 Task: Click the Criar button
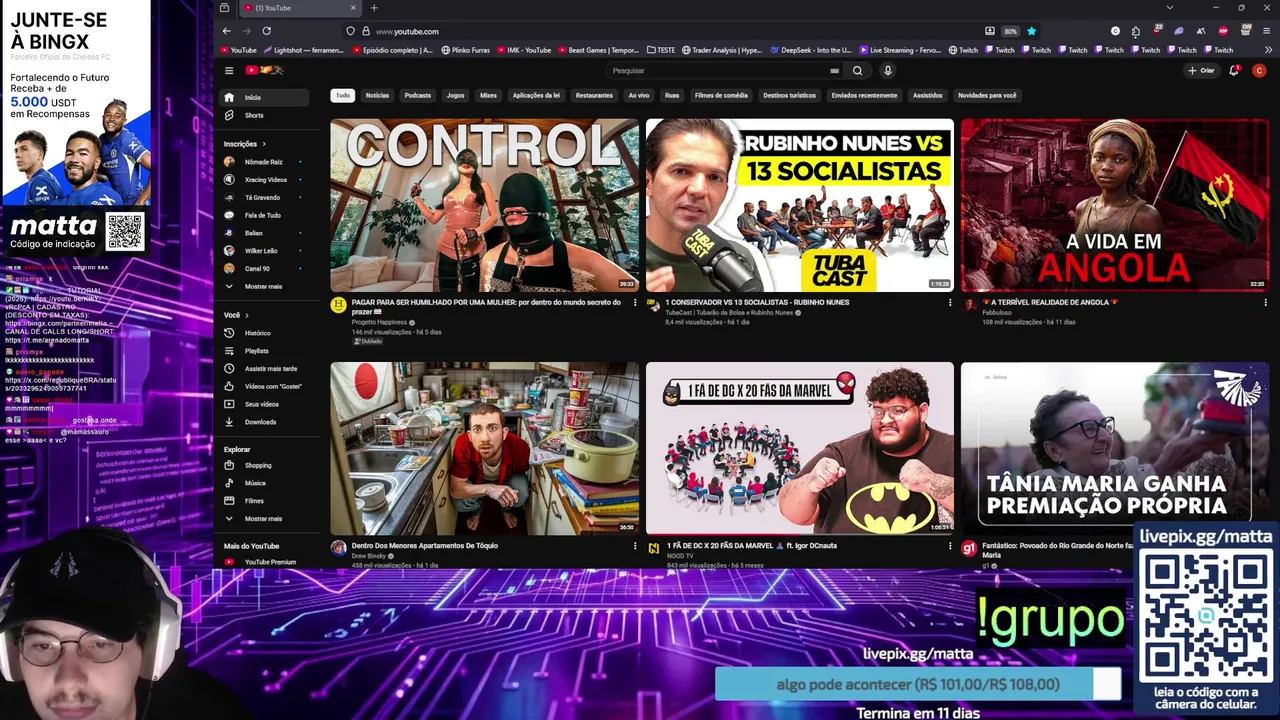1200,70
